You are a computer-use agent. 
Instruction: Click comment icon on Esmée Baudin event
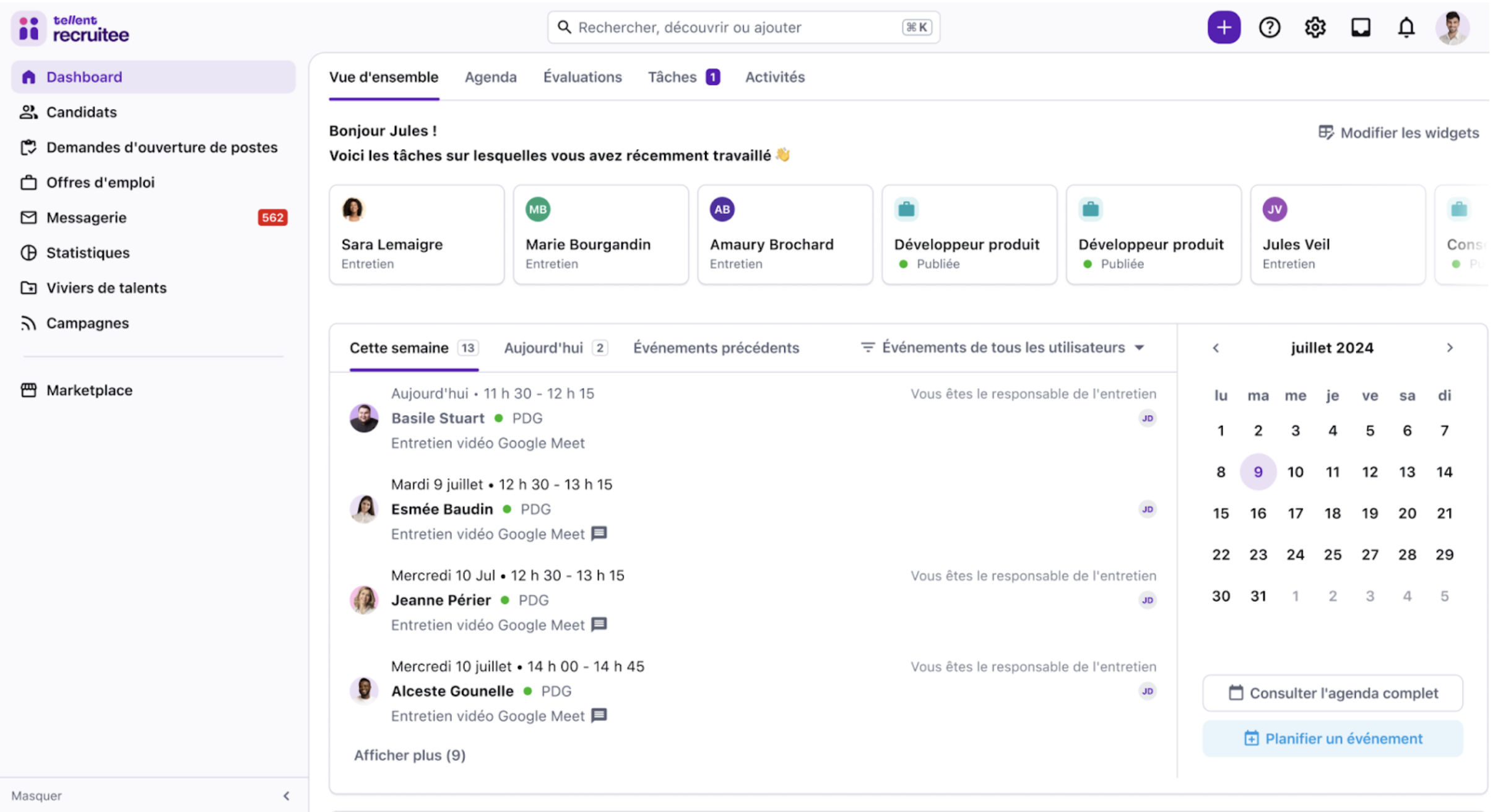pos(599,533)
